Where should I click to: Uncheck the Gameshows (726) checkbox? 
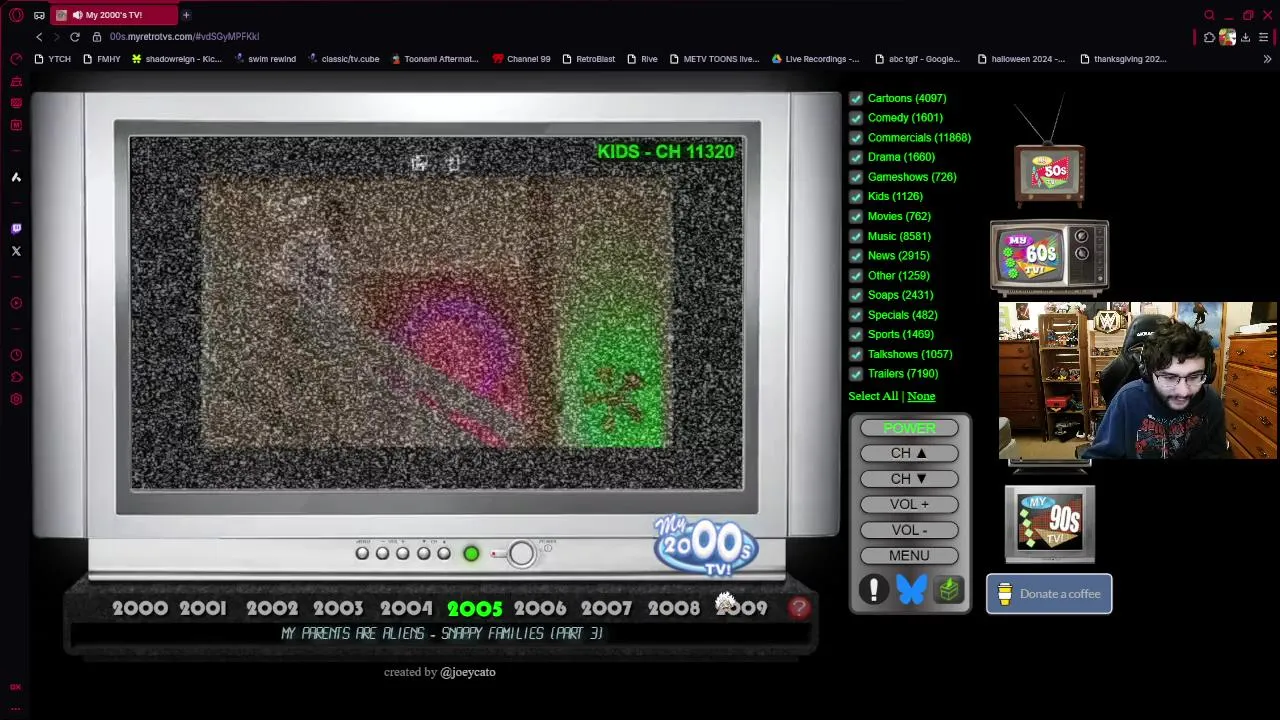856,177
